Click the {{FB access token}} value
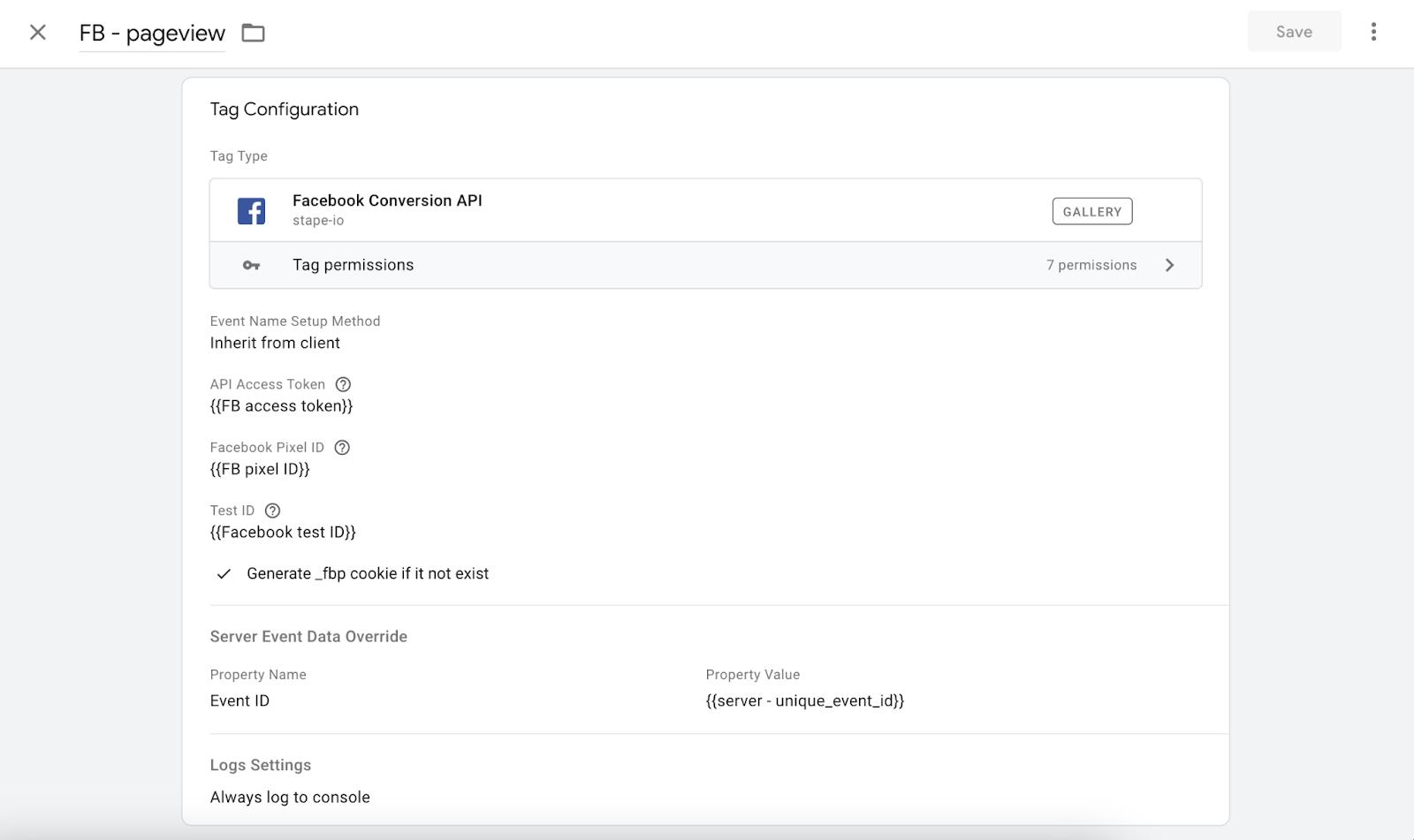 tap(281, 406)
